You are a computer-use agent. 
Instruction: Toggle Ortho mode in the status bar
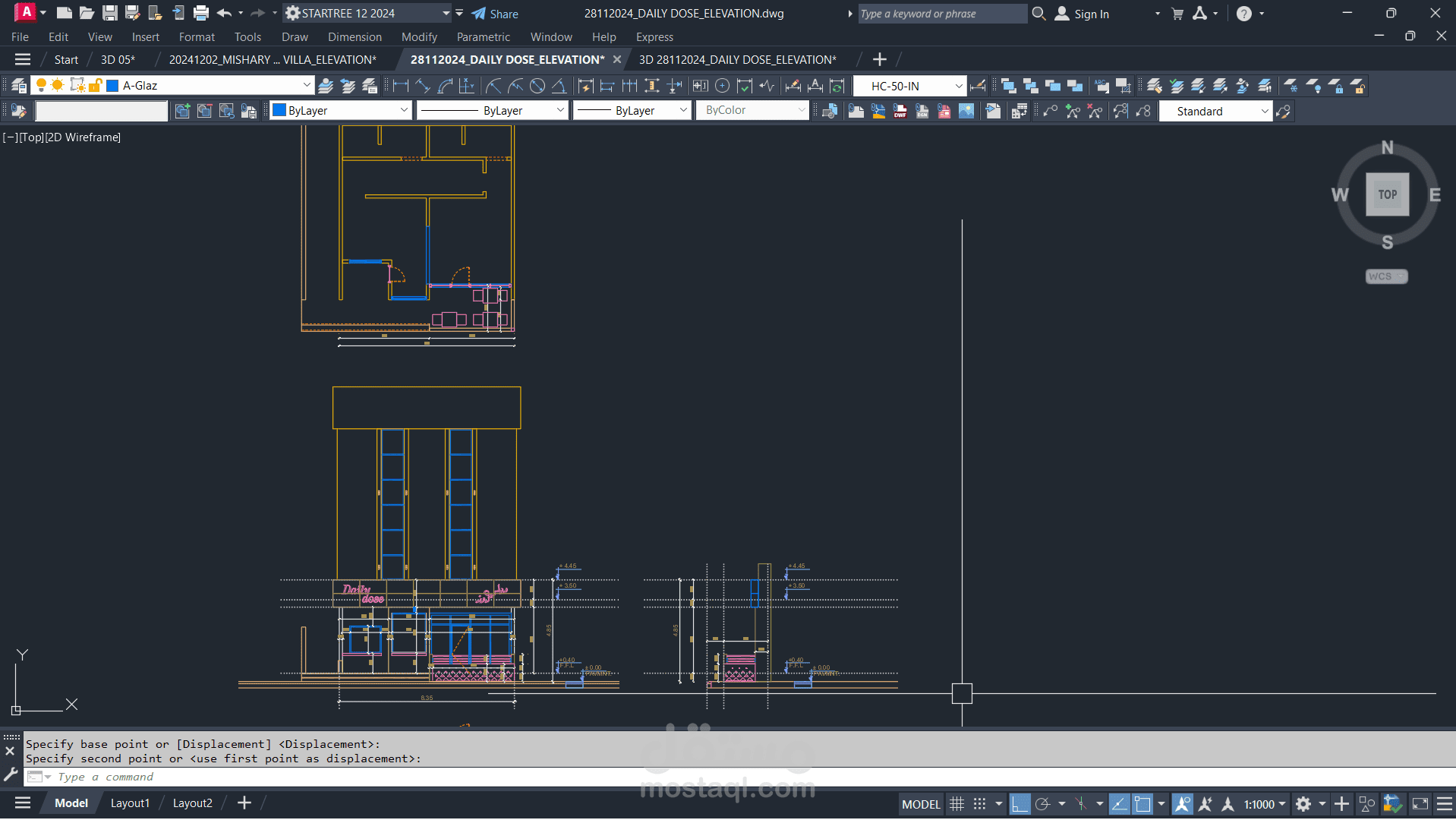(x=1020, y=803)
